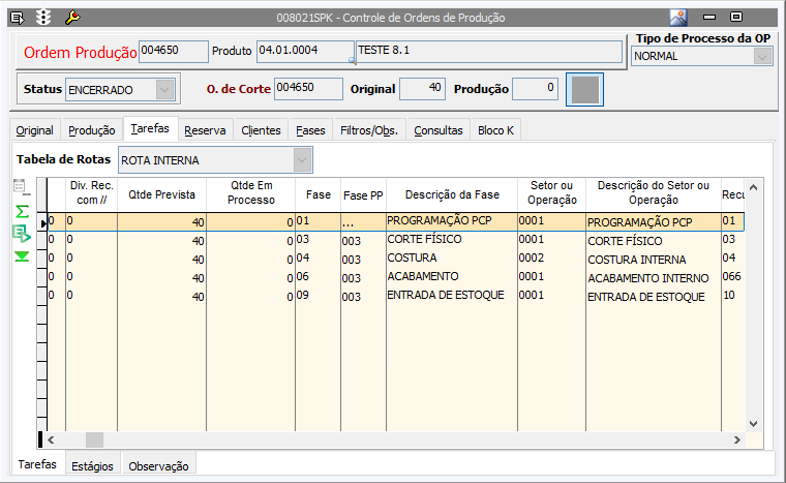Click the horizontal scrollbar left arrow
This screenshot has height=483, width=786.
point(51,440)
